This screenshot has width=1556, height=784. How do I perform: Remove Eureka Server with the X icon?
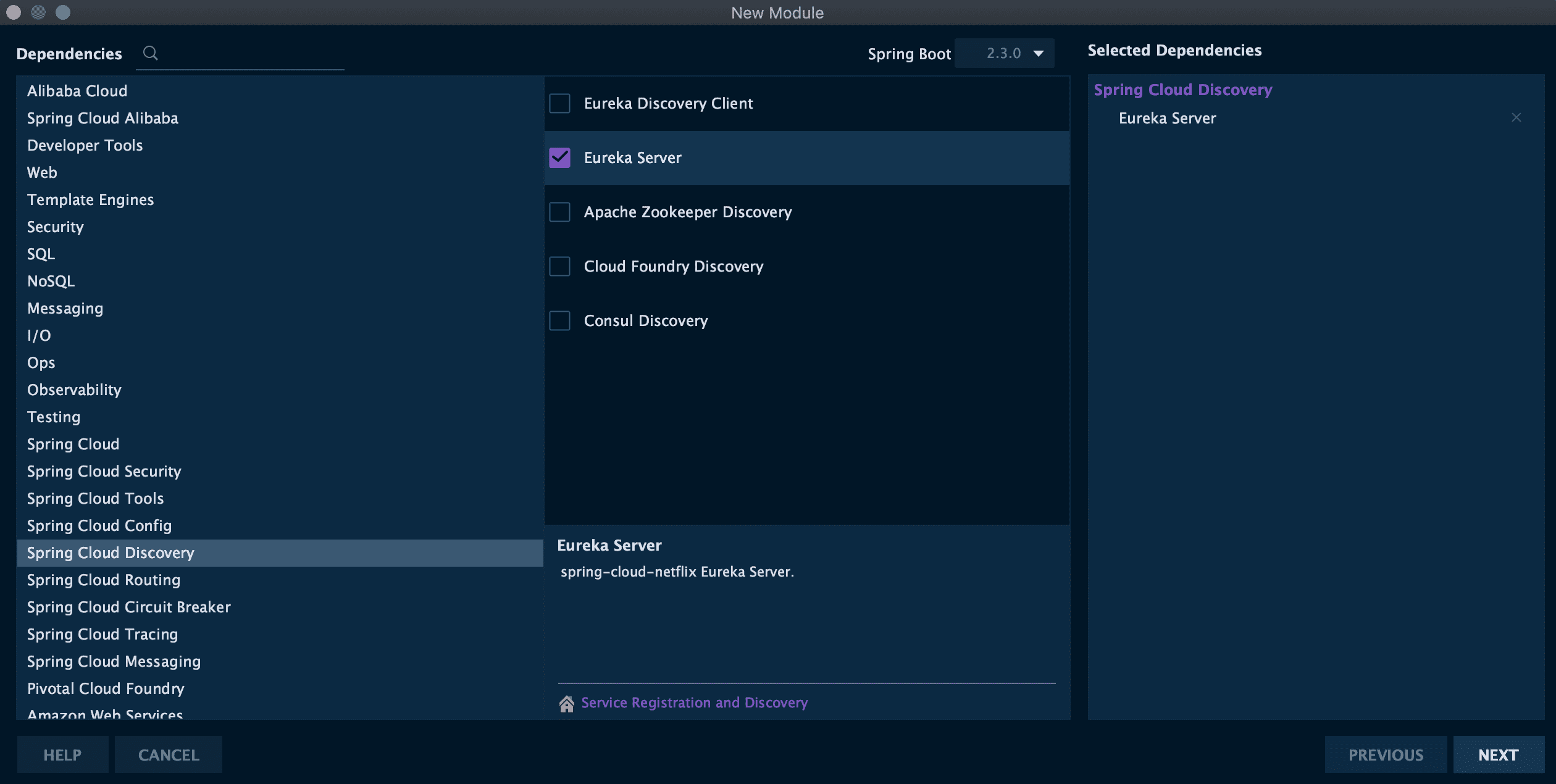click(1516, 117)
